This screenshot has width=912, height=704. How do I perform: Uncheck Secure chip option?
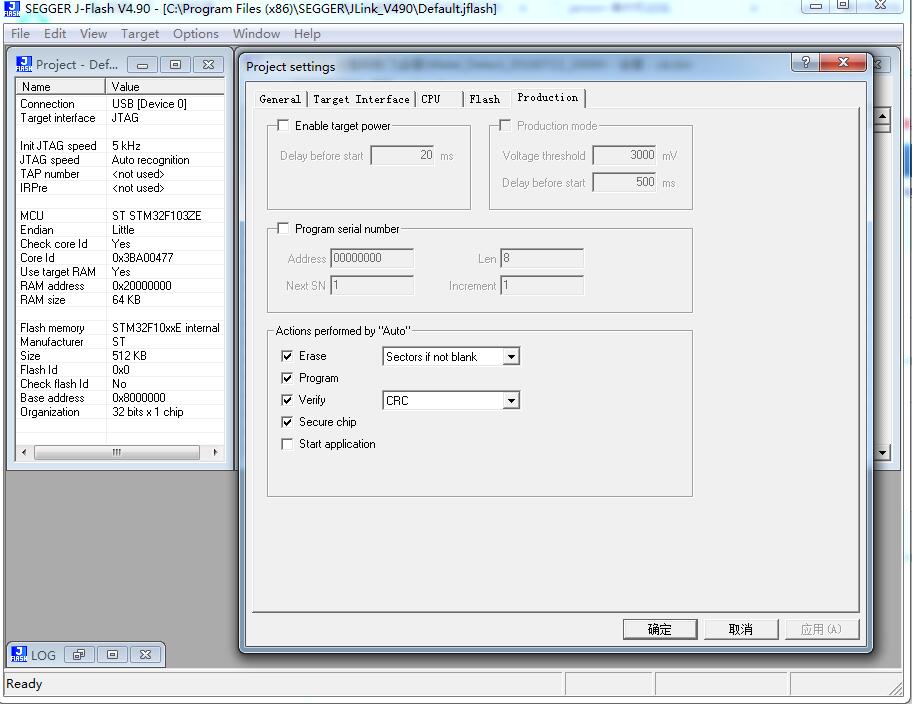(287, 422)
